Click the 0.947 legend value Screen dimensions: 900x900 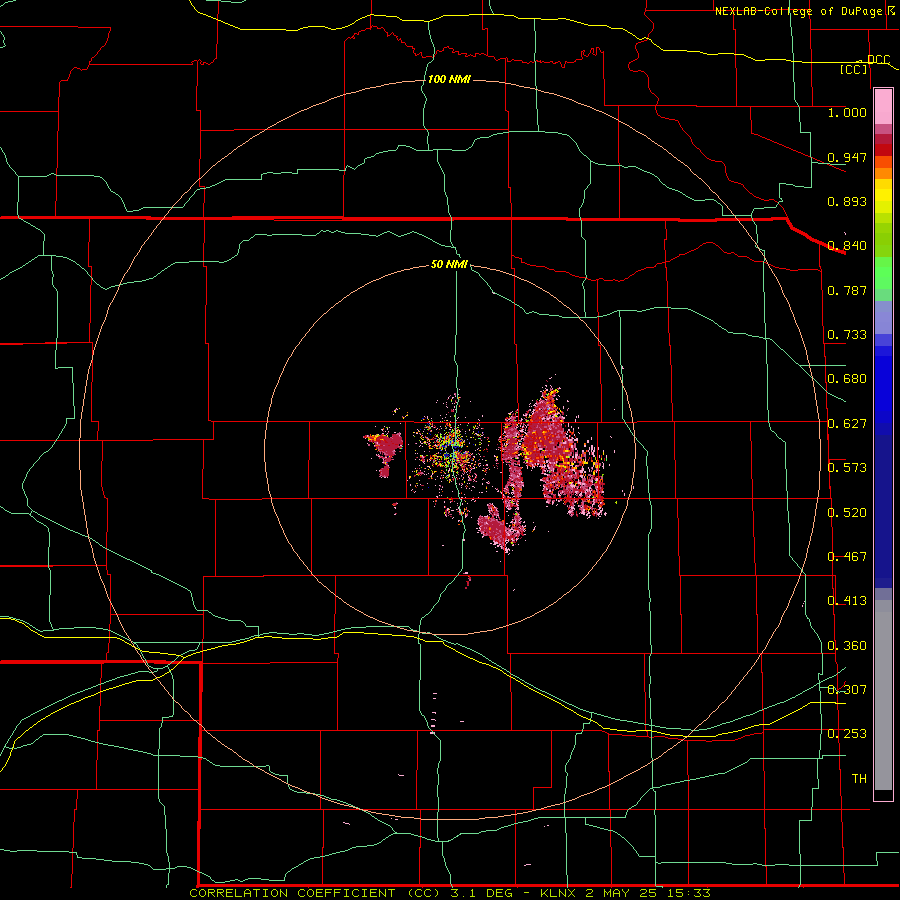tap(847, 157)
